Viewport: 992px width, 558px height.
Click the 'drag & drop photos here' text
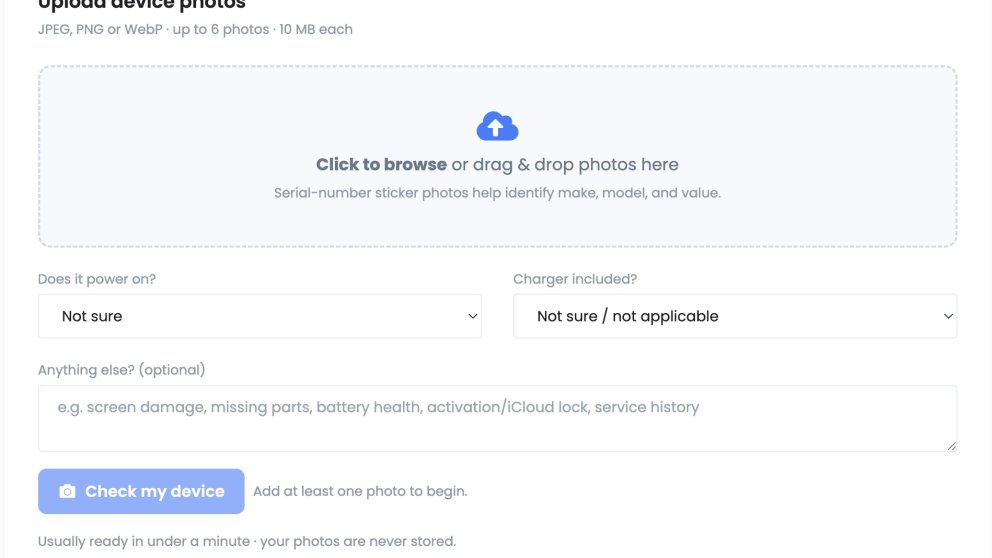[x=575, y=164]
